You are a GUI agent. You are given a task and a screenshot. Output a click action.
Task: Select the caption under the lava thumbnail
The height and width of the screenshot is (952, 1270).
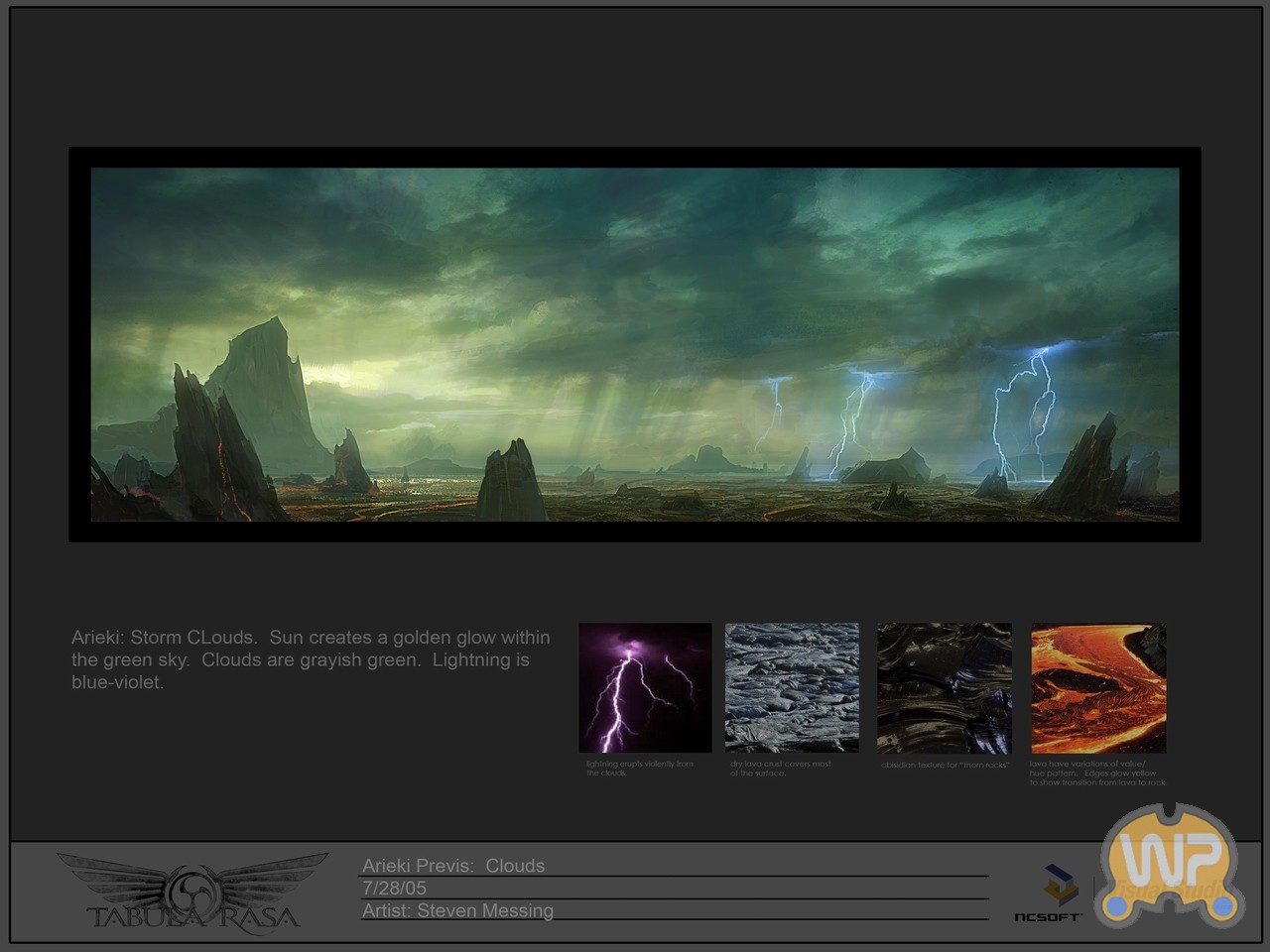[x=1096, y=773]
